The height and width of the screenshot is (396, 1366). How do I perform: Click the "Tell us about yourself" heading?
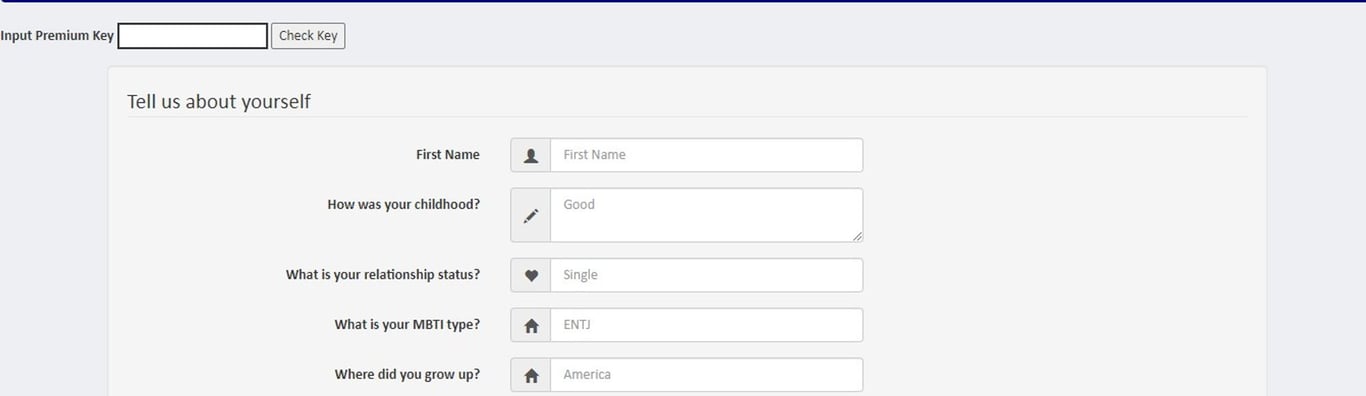click(x=219, y=101)
